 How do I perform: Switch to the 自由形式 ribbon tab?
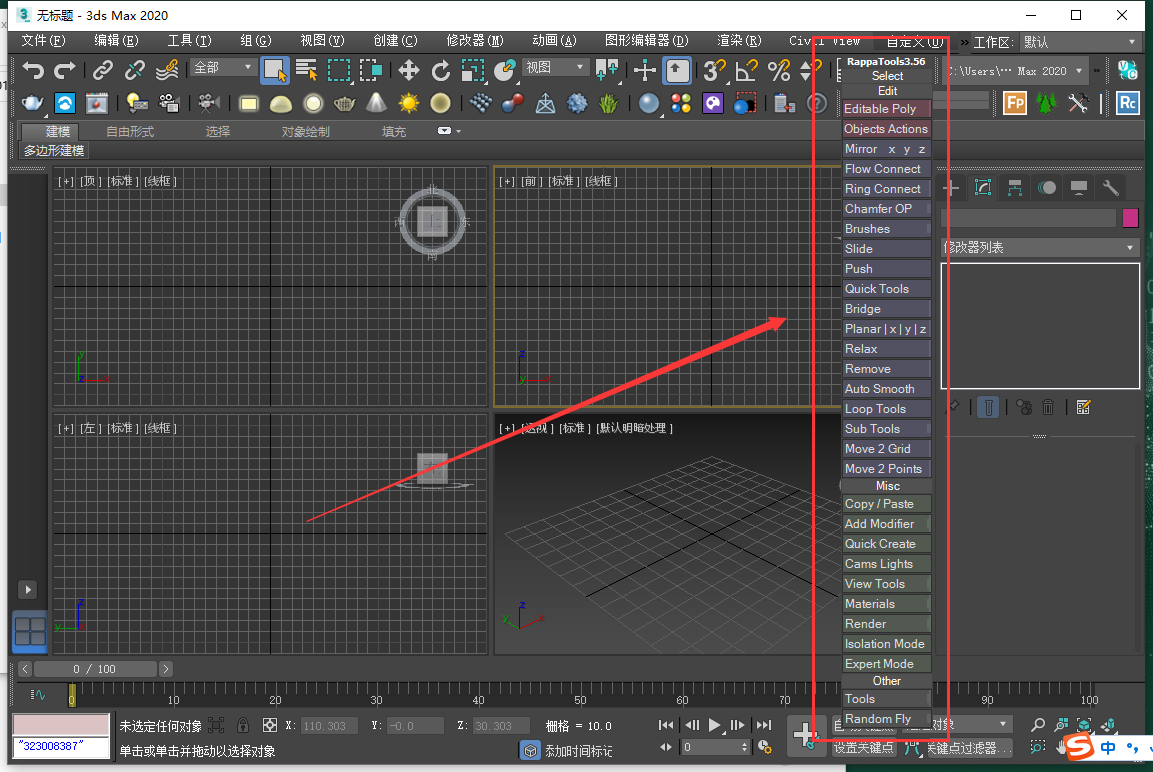point(130,132)
